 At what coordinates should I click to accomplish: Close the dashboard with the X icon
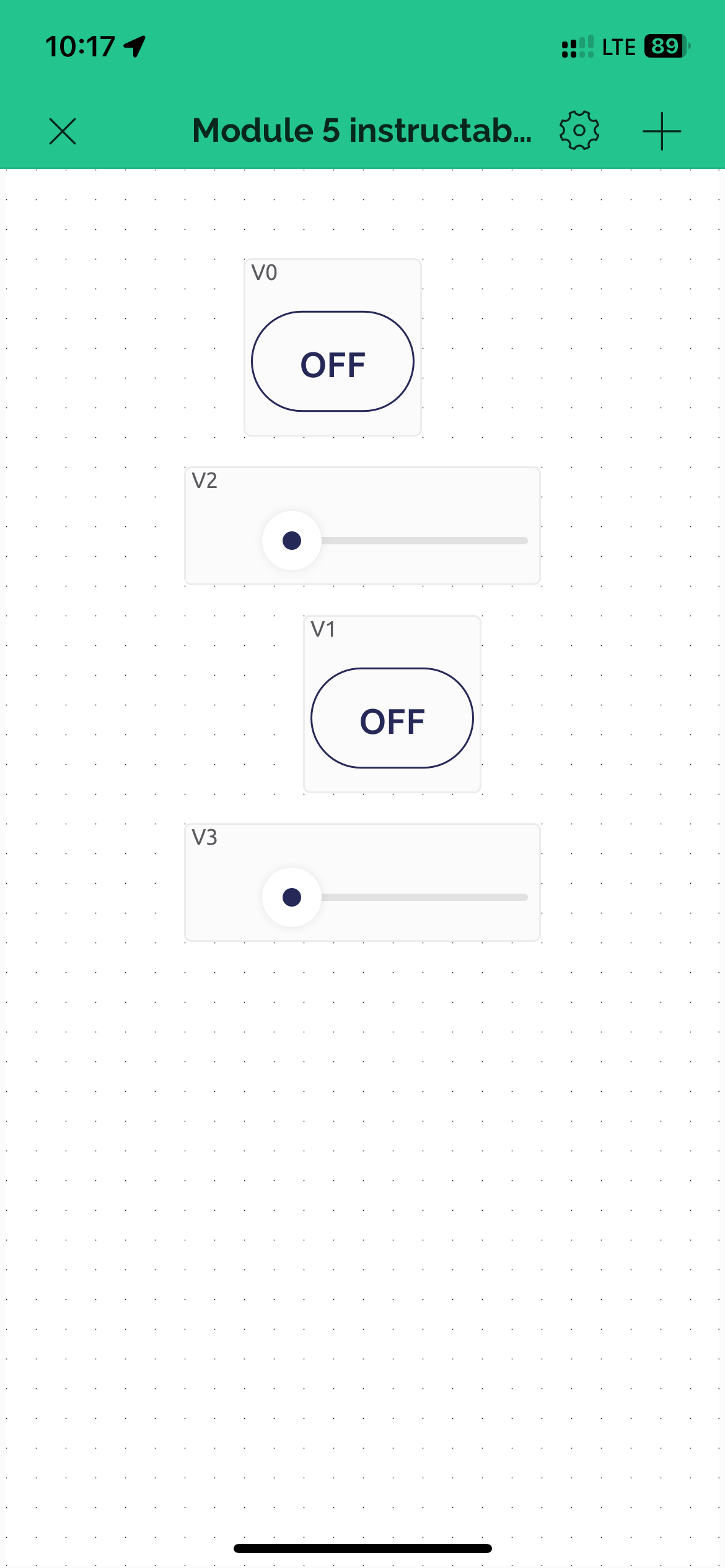[x=63, y=131]
